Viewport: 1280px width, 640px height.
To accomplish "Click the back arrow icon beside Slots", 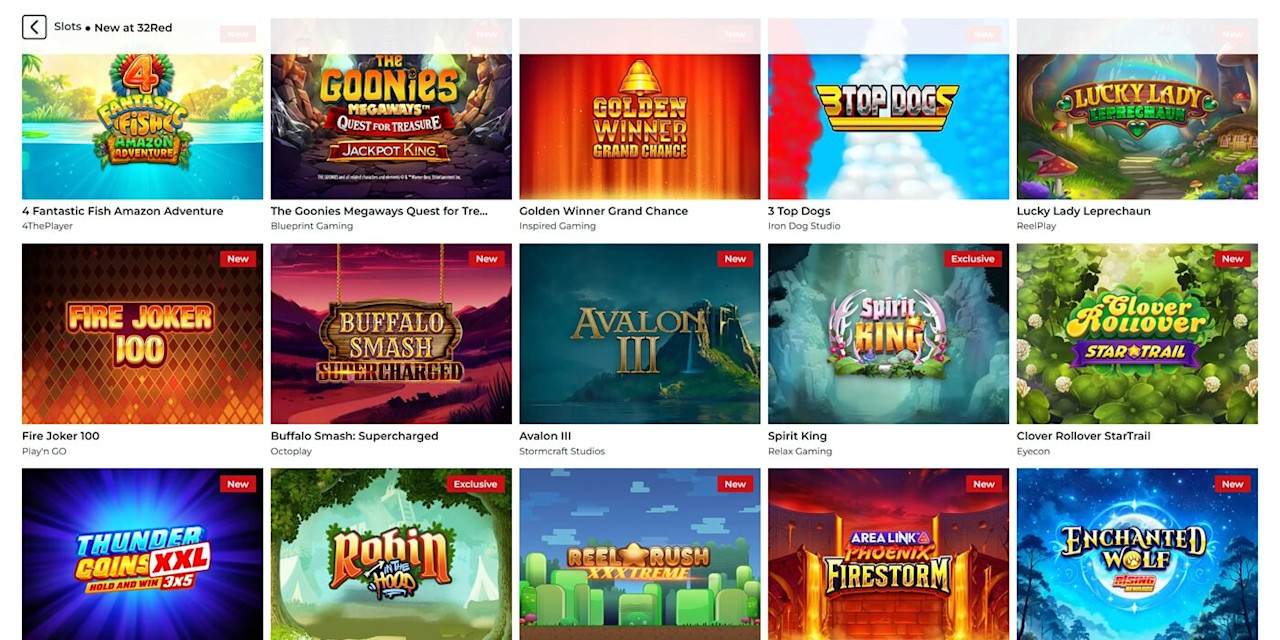I will click(34, 27).
